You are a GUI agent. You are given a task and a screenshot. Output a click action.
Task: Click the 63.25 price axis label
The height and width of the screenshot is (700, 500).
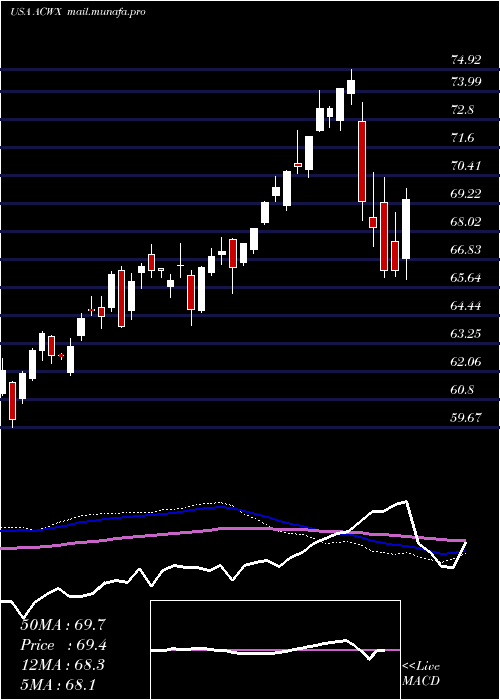466,334
